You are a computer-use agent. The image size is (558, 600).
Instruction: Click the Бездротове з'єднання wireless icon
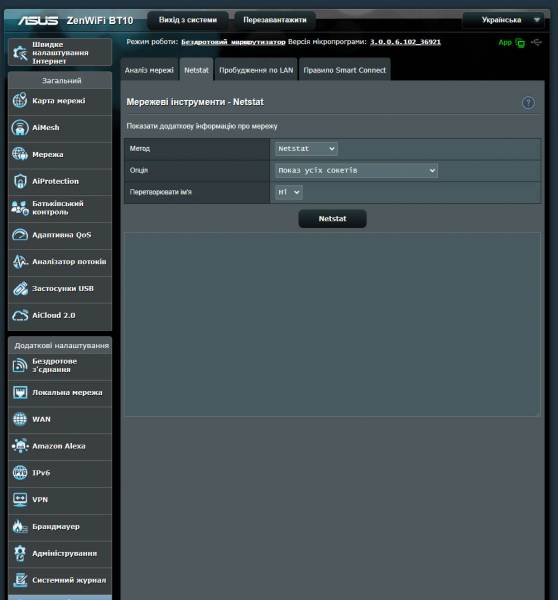pos(20,365)
